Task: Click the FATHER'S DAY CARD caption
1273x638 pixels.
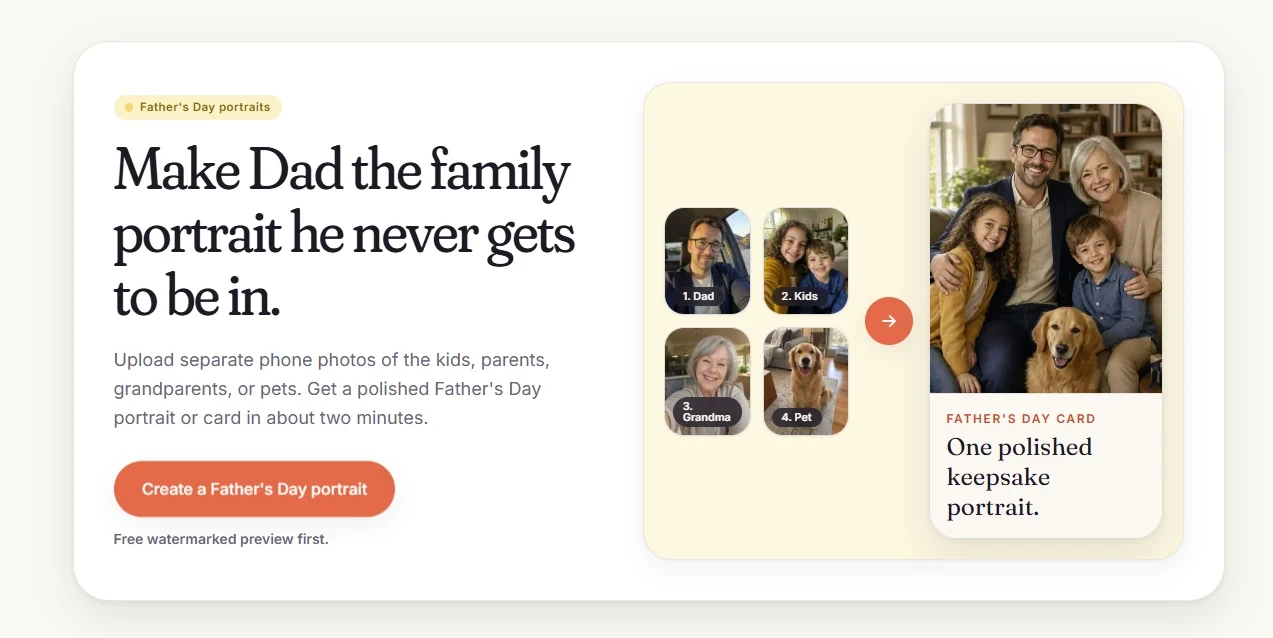Action: pyautogui.click(x=1021, y=419)
